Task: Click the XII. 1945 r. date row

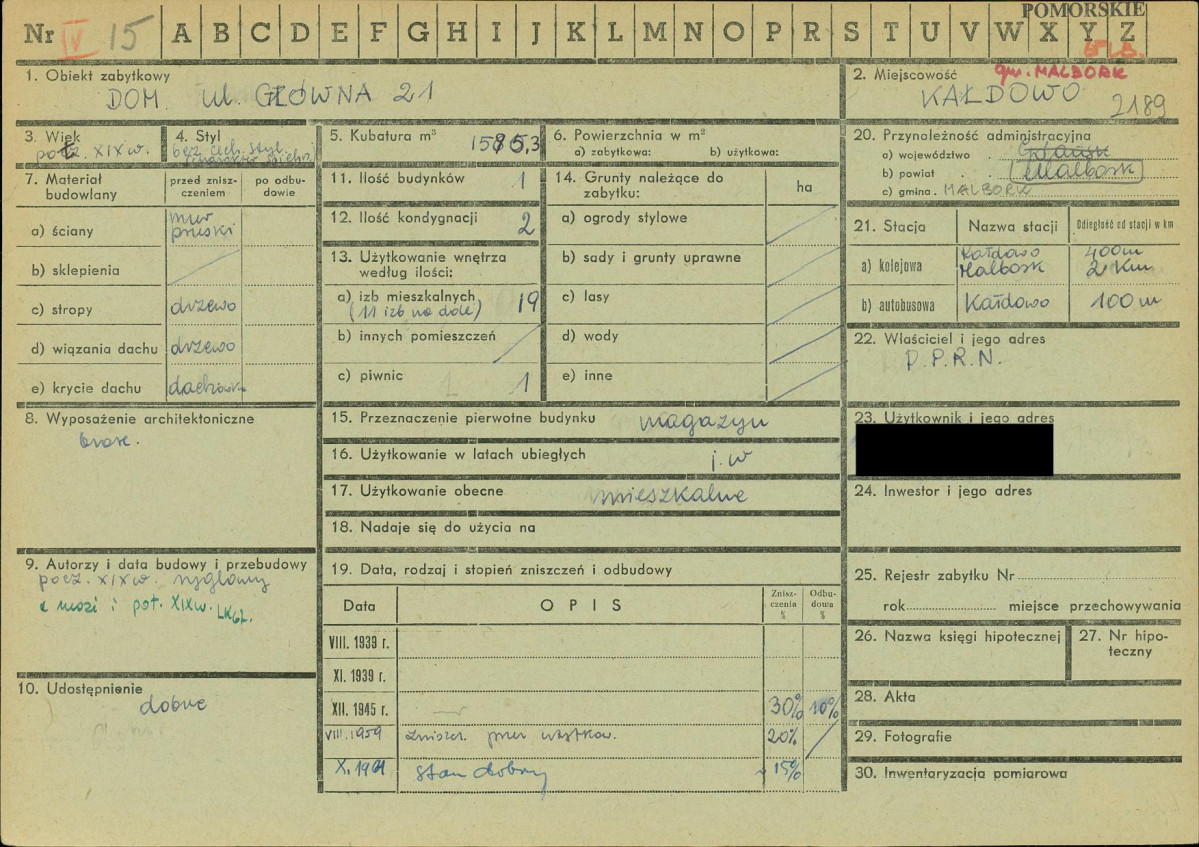Action: 581,709
